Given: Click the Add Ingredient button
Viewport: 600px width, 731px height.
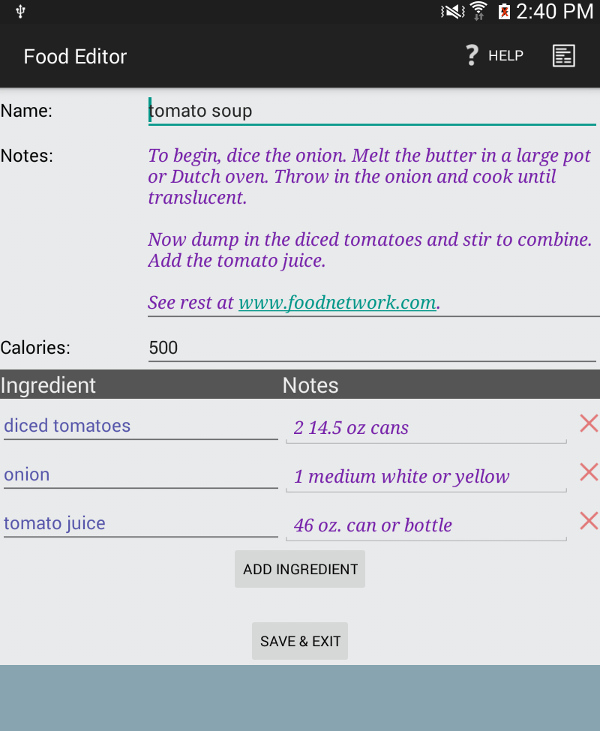Looking at the screenshot, I should 300,569.
